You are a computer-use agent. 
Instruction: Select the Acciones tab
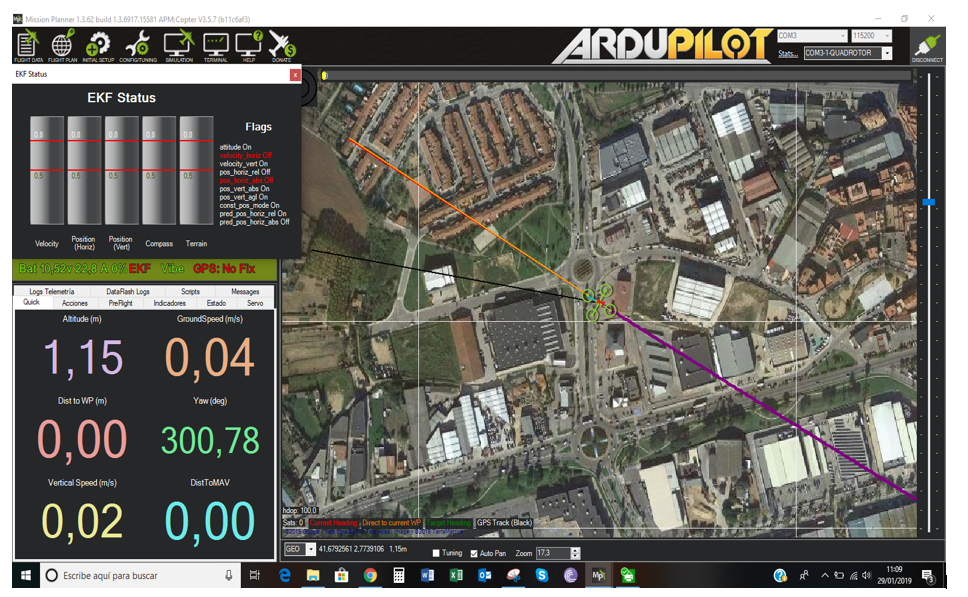[75, 303]
